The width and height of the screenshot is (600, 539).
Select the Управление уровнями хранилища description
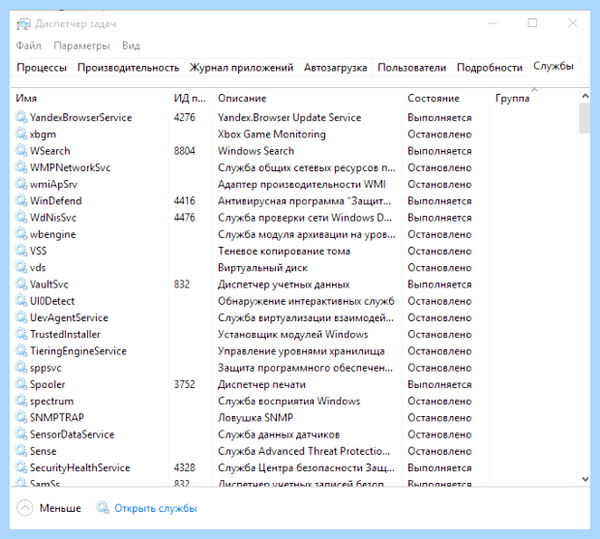point(301,351)
